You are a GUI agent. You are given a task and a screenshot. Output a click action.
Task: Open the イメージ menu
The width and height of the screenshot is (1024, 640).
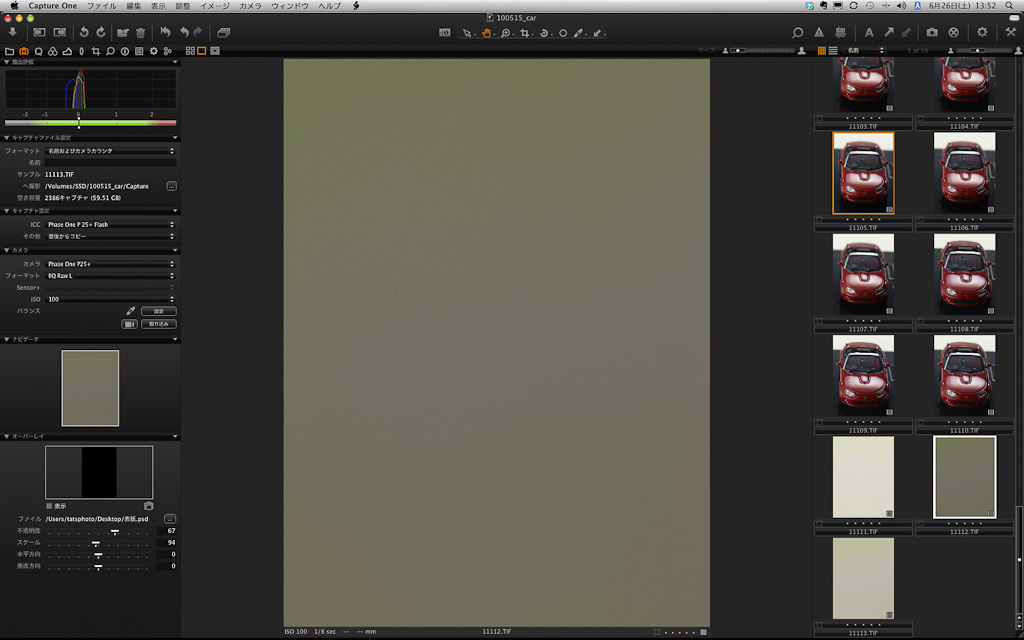click(x=214, y=6)
